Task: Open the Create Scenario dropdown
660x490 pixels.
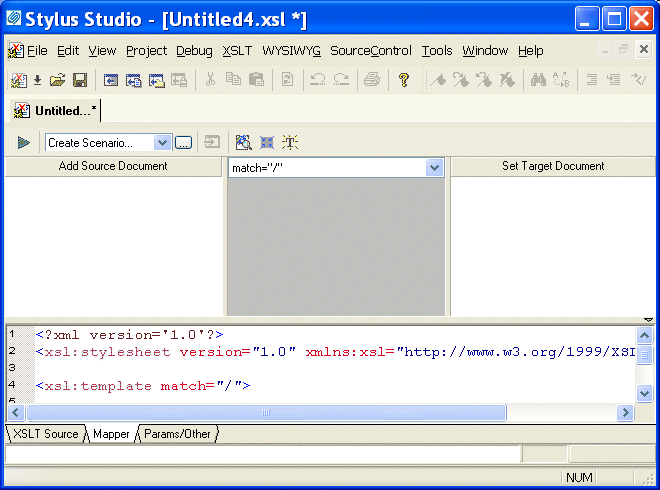Action: 162,143
